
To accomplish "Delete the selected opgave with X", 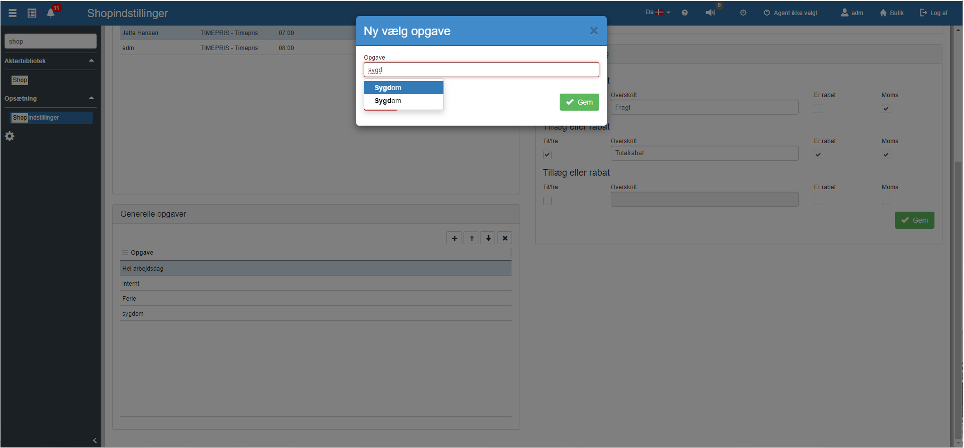I will (505, 238).
